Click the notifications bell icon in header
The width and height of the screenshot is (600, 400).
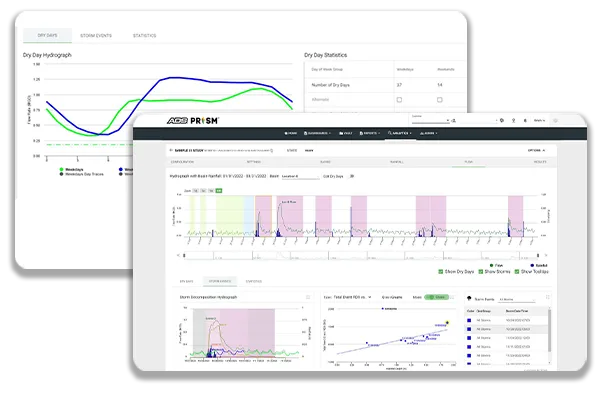tap(525, 120)
